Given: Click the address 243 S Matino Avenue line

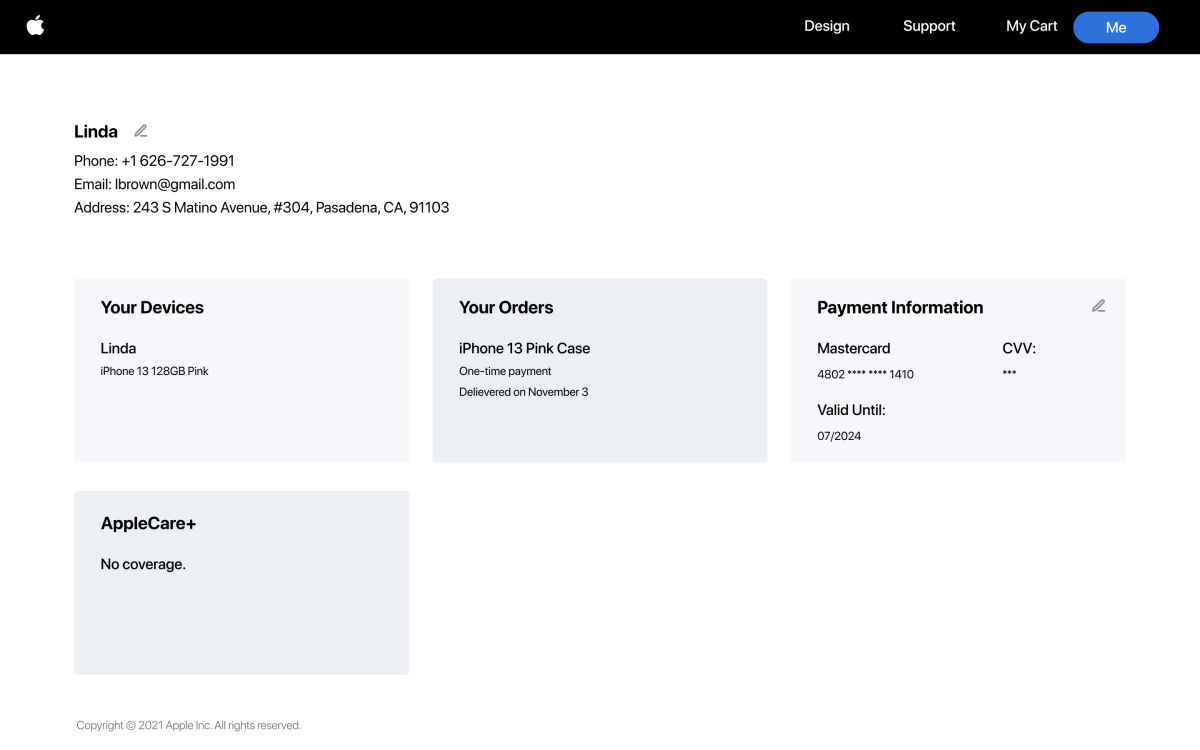Looking at the screenshot, I should coord(262,208).
